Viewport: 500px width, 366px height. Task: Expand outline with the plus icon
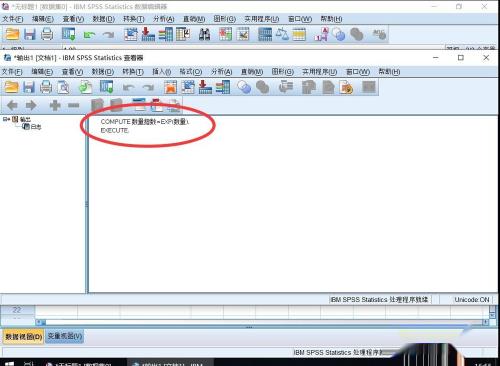coord(55,106)
